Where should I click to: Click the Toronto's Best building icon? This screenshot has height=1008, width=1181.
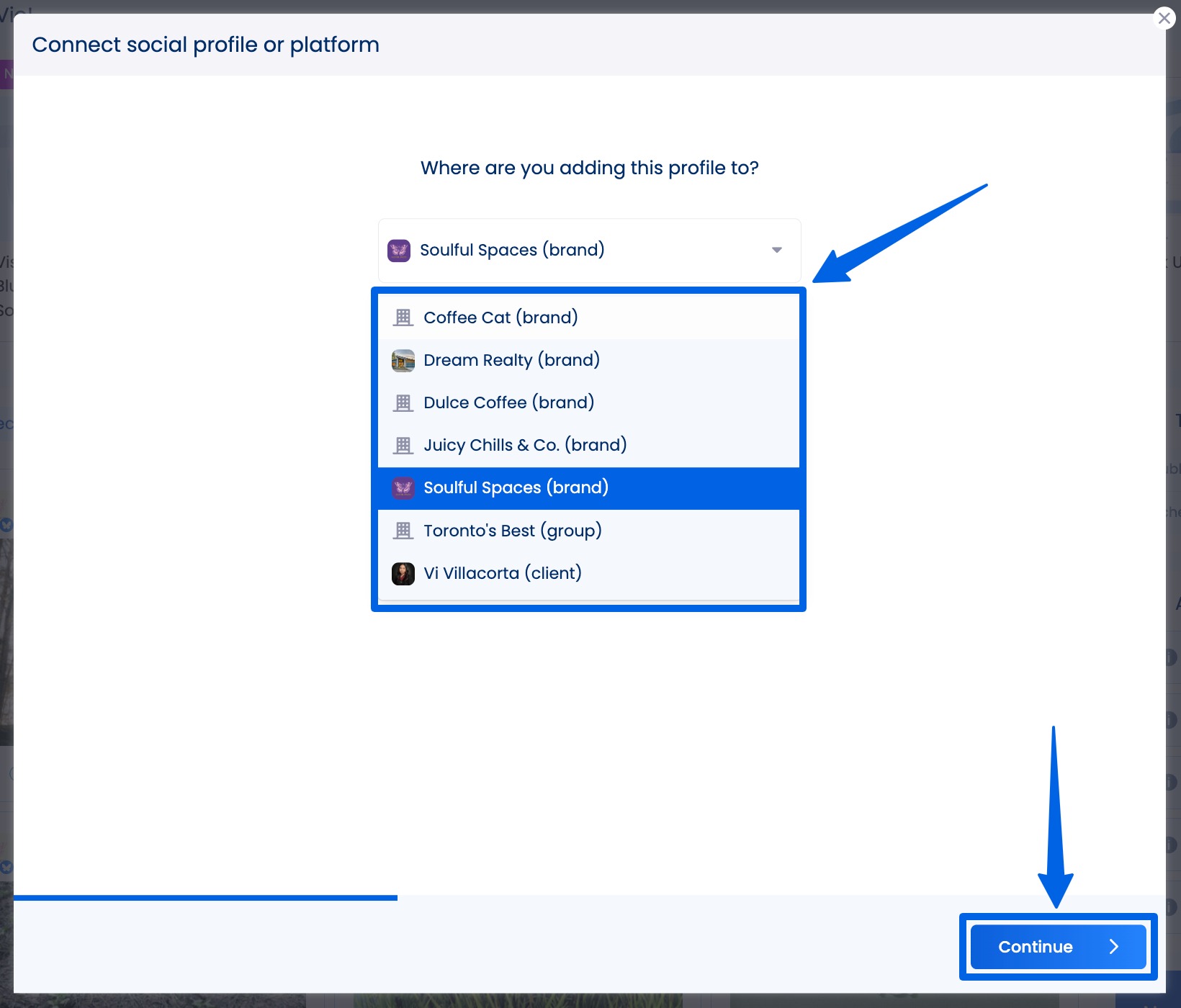click(x=403, y=531)
